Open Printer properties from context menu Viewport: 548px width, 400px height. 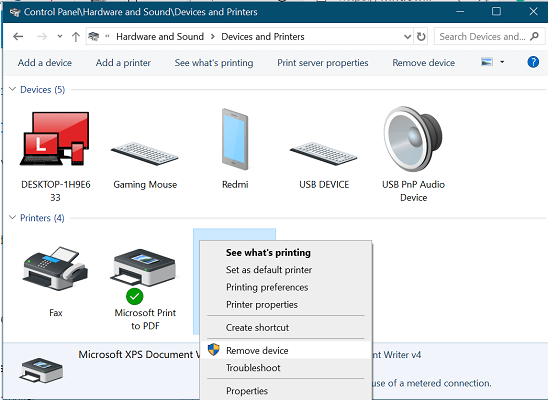click(286, 305)
